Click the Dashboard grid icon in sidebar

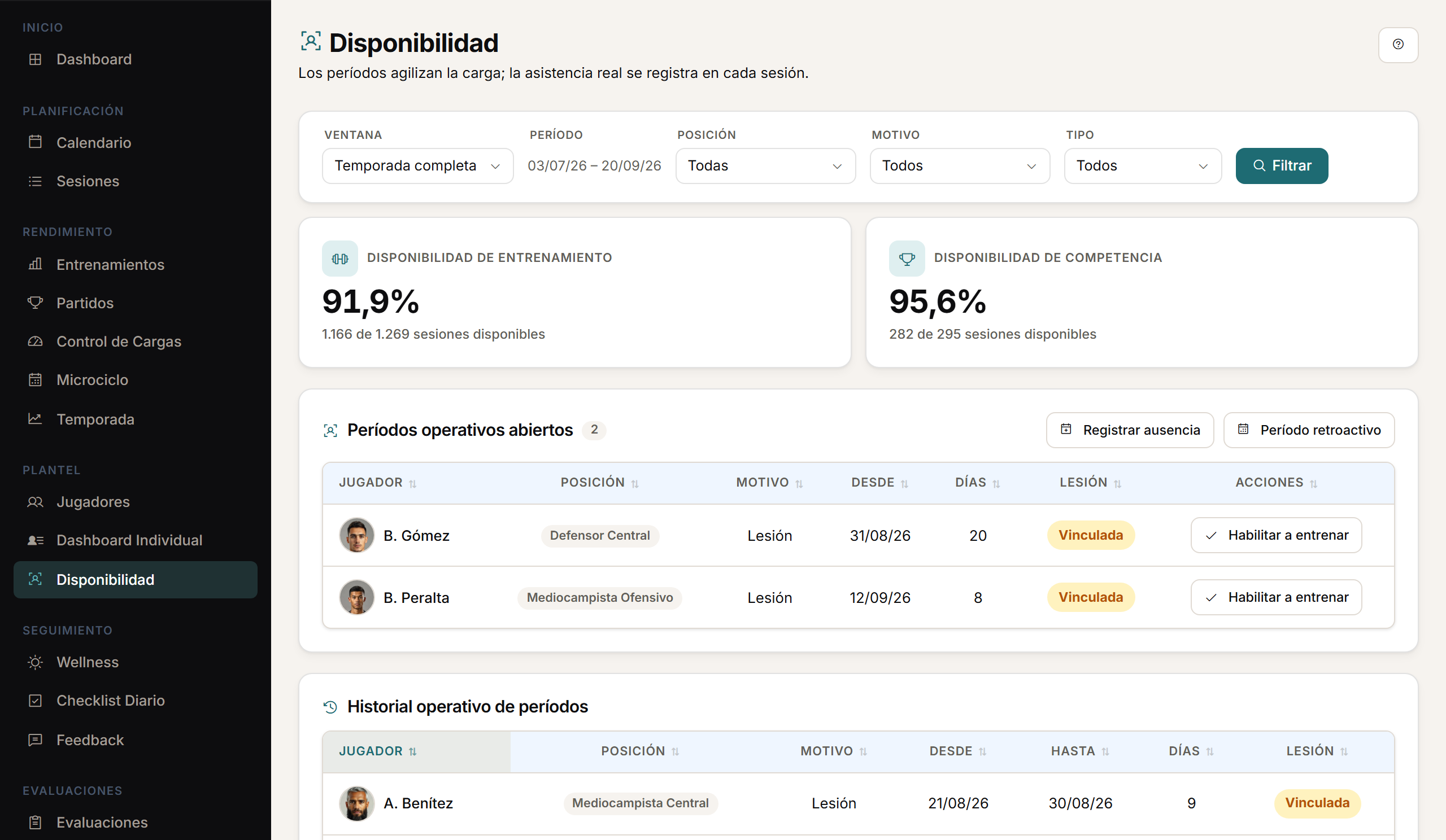click(35, 59)
